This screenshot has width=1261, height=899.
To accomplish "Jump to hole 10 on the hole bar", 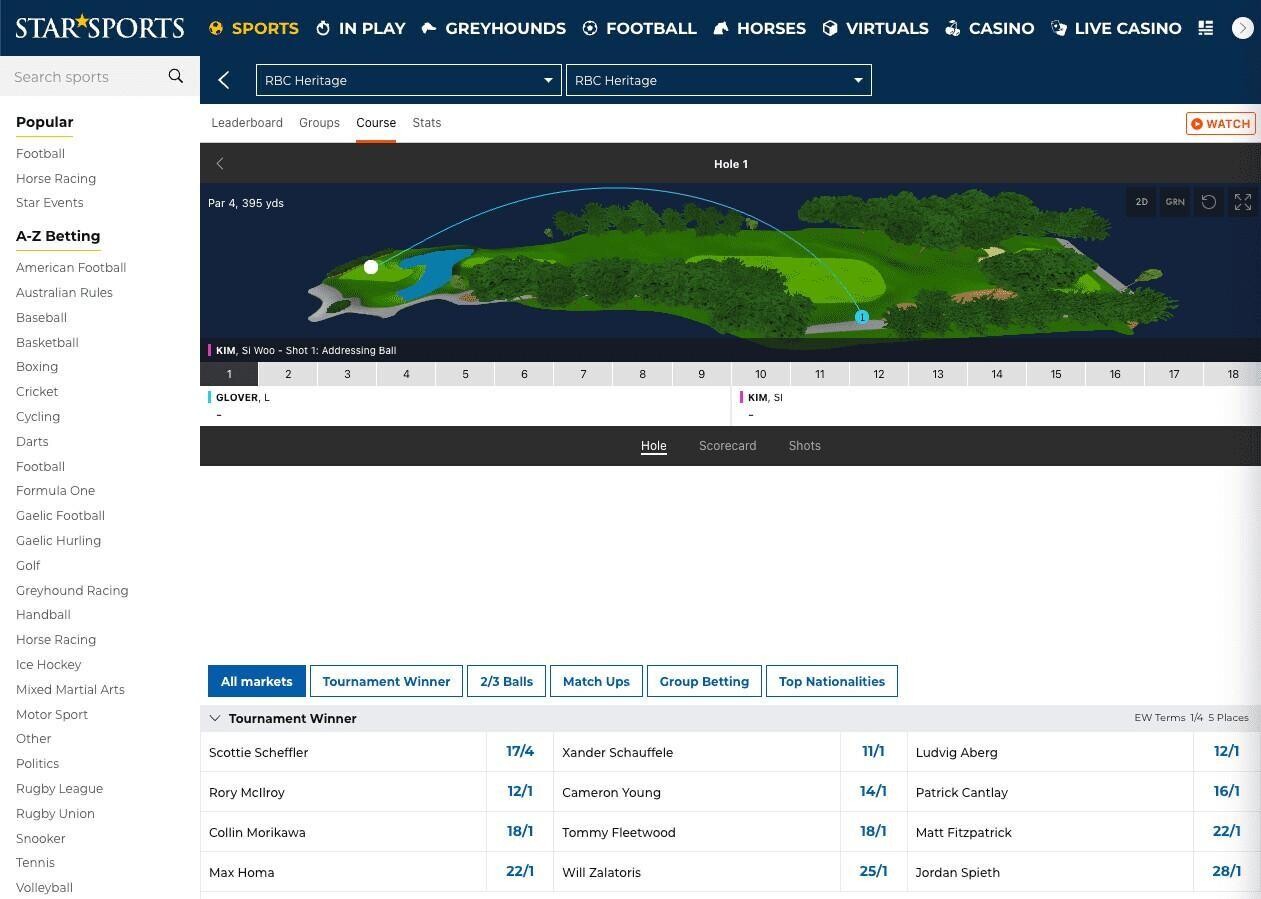I will (x=760, y=374).
